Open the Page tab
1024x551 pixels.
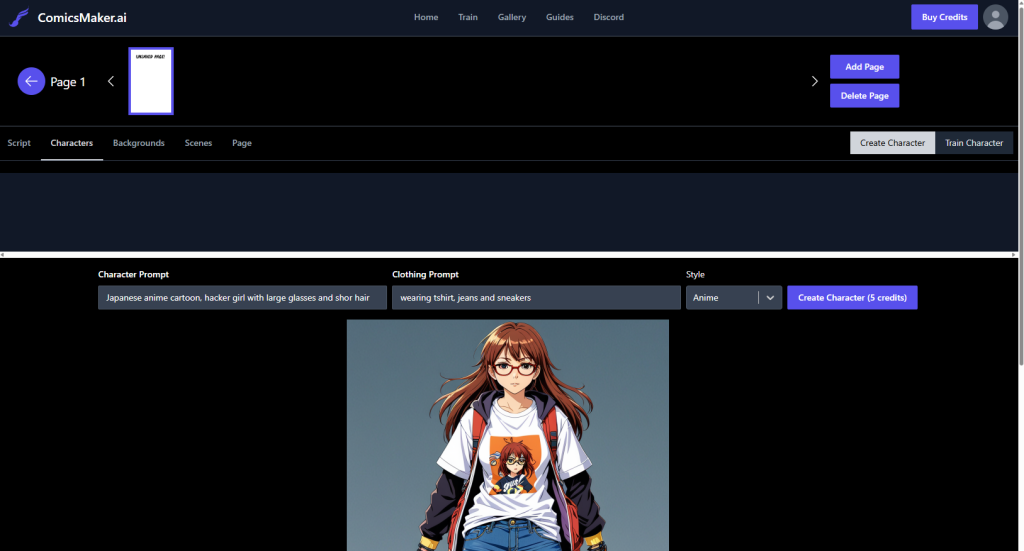point(242,143)
